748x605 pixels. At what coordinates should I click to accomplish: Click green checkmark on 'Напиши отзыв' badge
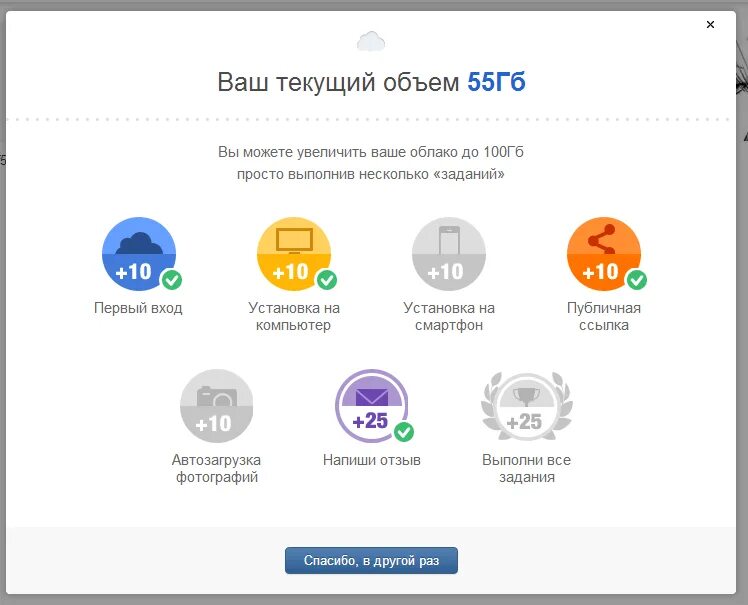pyautogui.click(x=404, y=432)
